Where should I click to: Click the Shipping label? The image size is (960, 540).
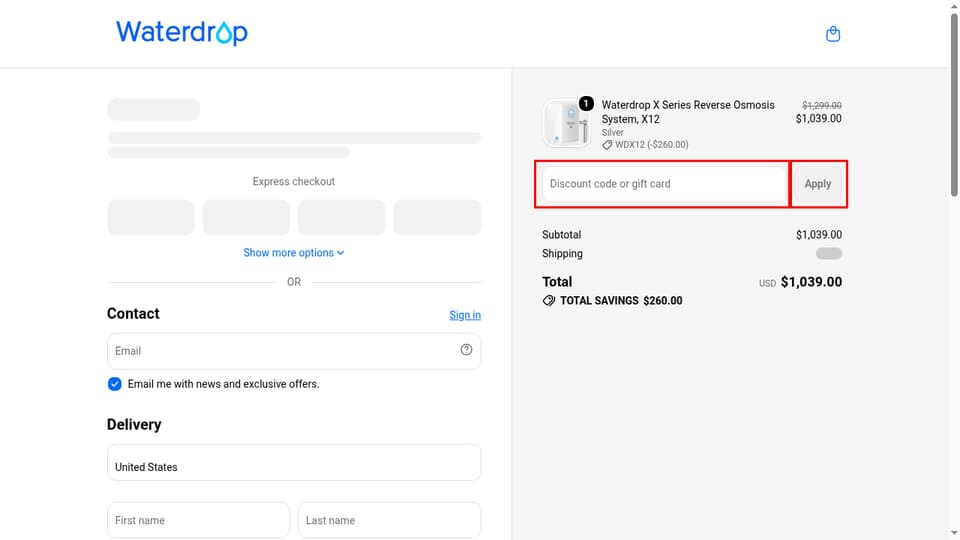pos(562,253)
